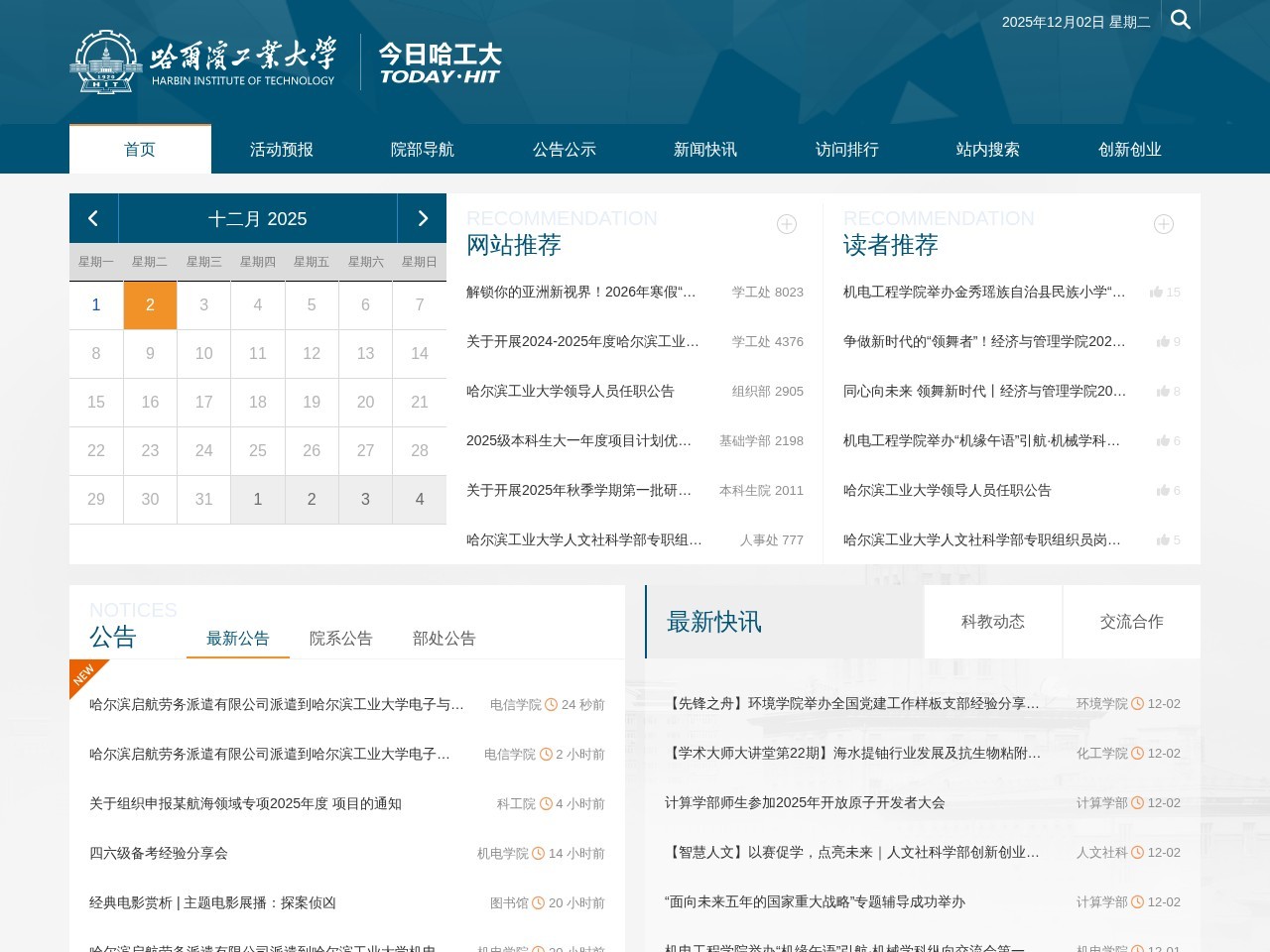Open the 活动预报 menu item
This screenshot has height=952, width=1270.
coord(281,149)
